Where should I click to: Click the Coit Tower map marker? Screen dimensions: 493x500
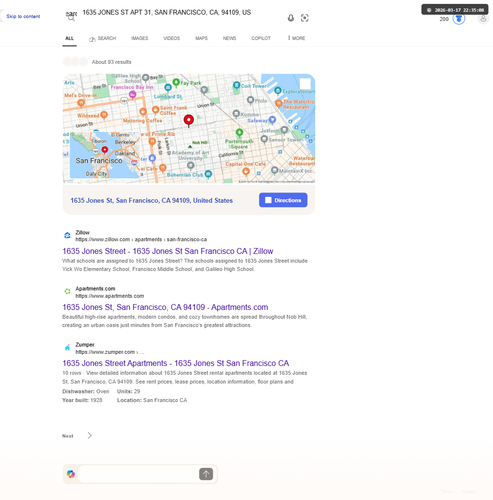236,85
